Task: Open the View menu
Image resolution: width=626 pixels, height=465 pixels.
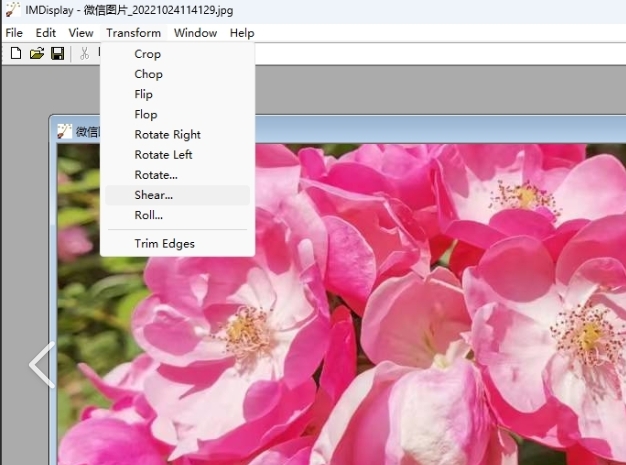Action: tap(81, 33)
